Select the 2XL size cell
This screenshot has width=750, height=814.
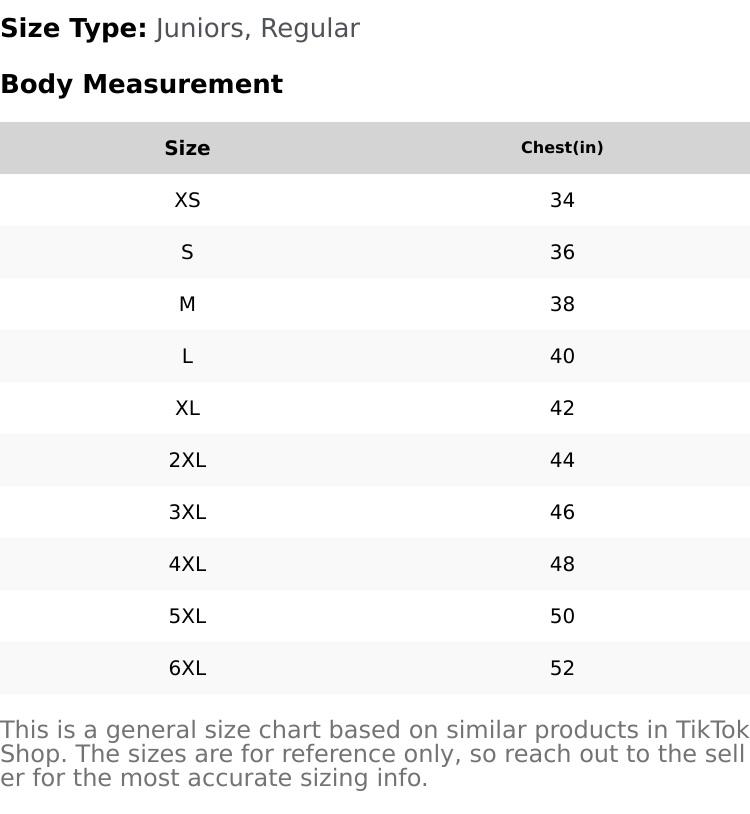click(187, 459)
